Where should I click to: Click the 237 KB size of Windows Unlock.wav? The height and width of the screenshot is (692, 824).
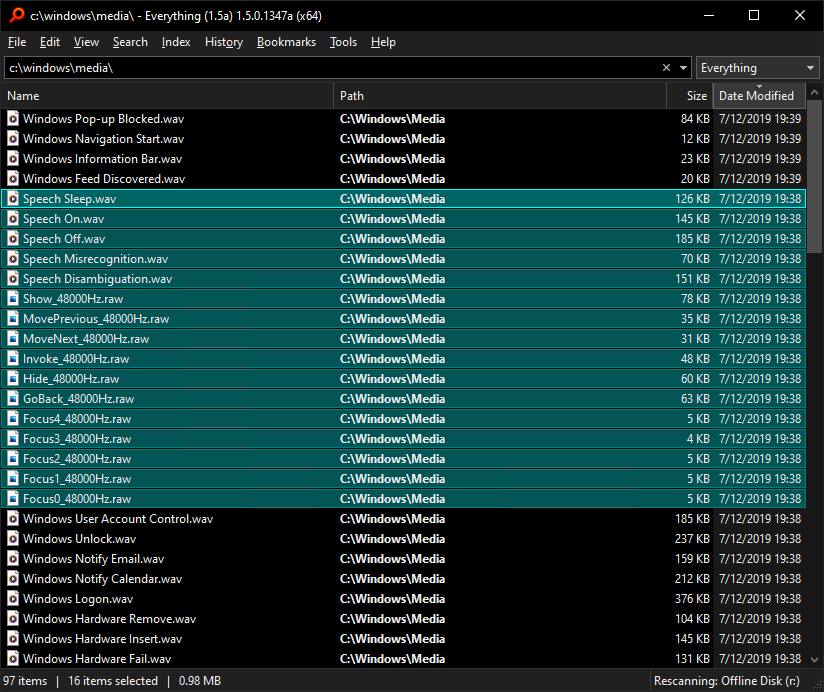pyautogui.click(x=692, y=539)
